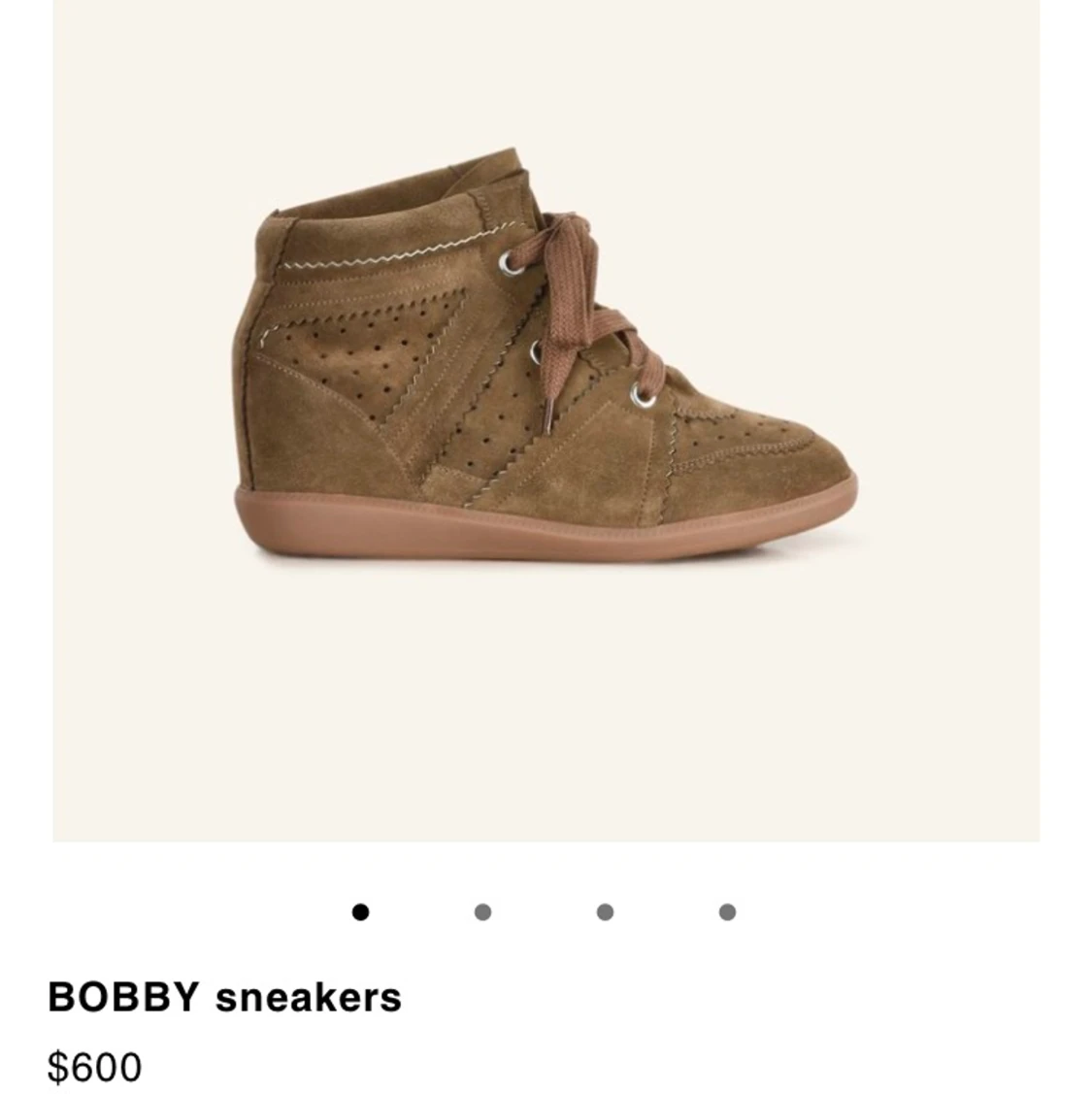
Task: Go to the second image dot
Action: 482,912
